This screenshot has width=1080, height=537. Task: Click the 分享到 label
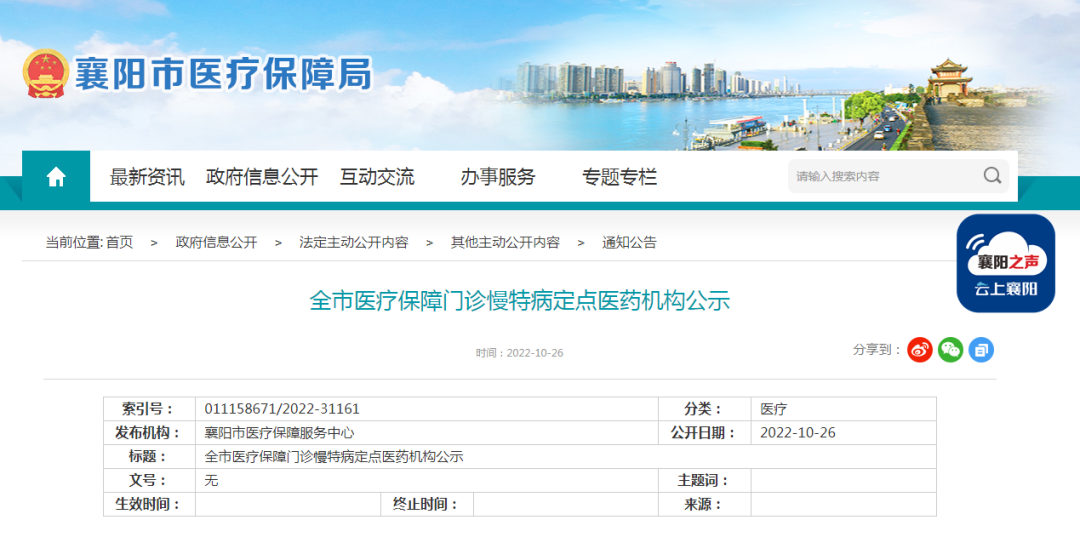[x=877, y=350]
